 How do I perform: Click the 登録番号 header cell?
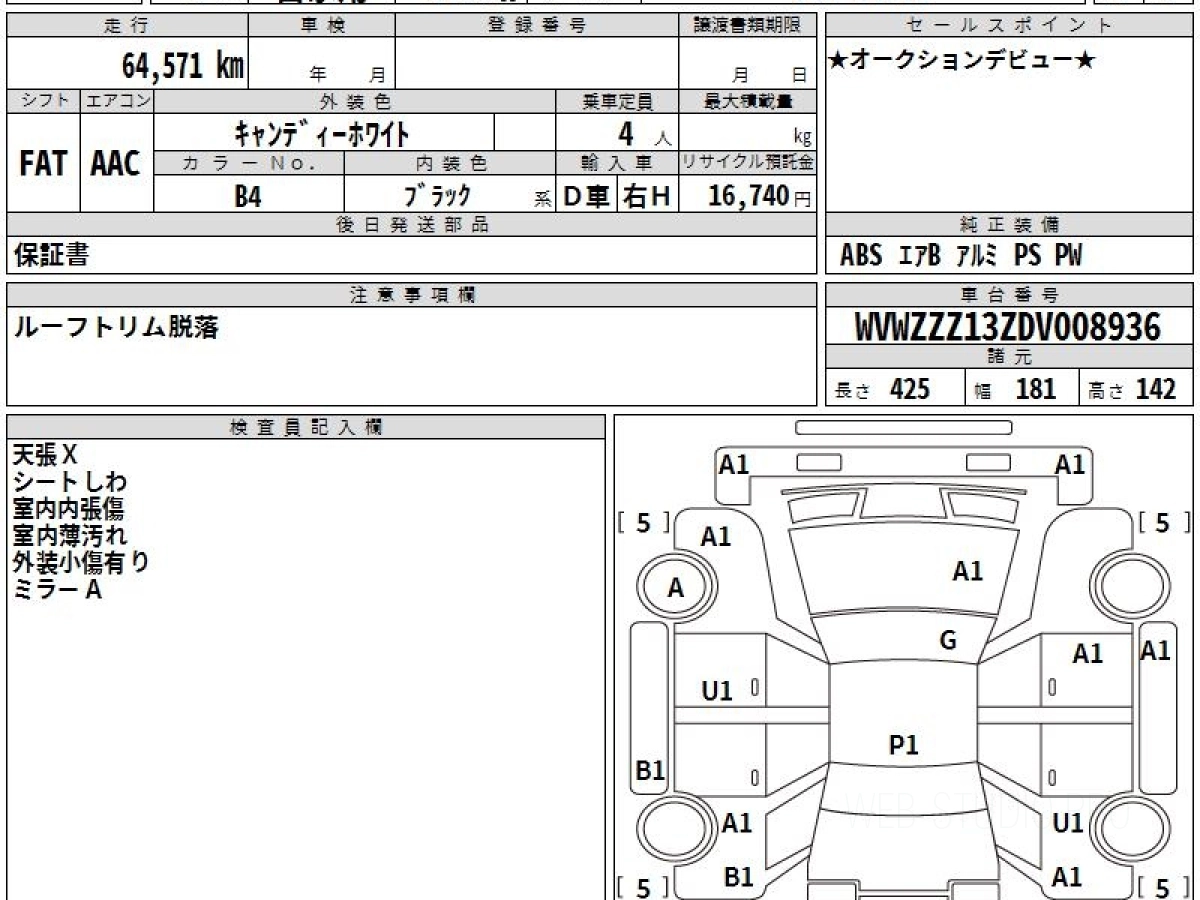(537, 26)
